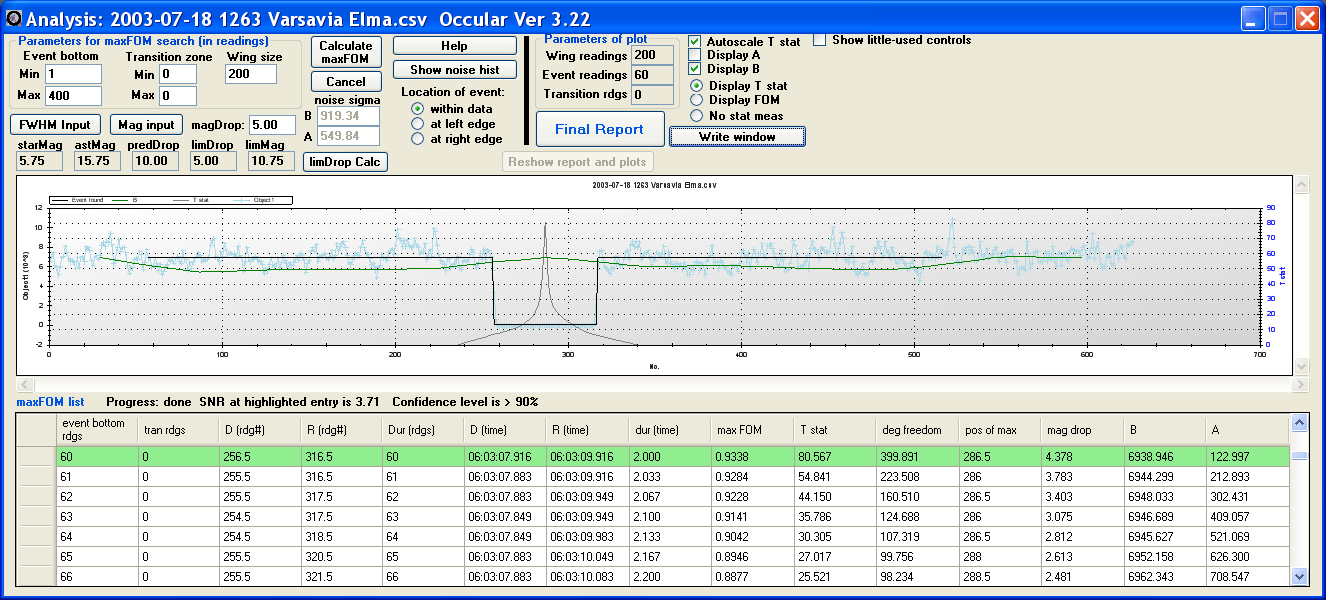1326x600 pixels.
Task: Select event location within data
Action: (417, 109)
